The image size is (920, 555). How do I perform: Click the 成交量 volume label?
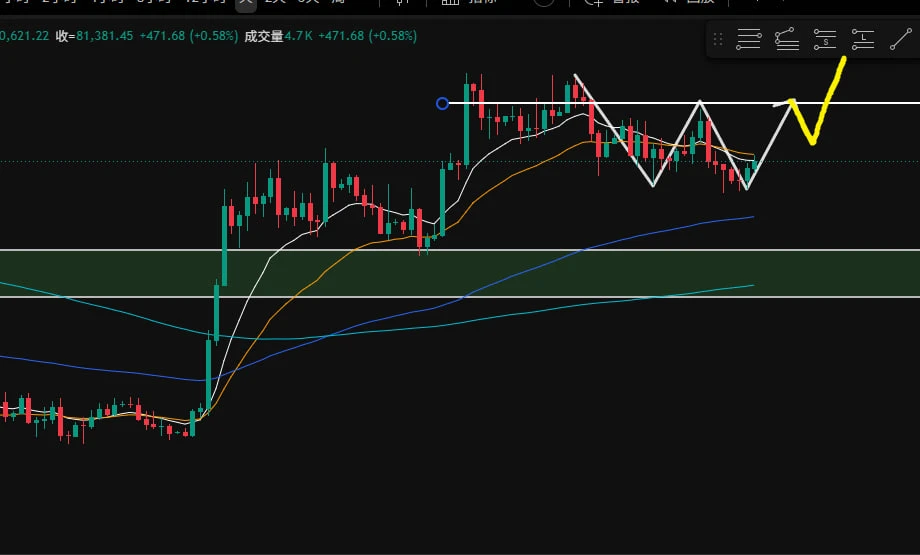click(263, 36)
